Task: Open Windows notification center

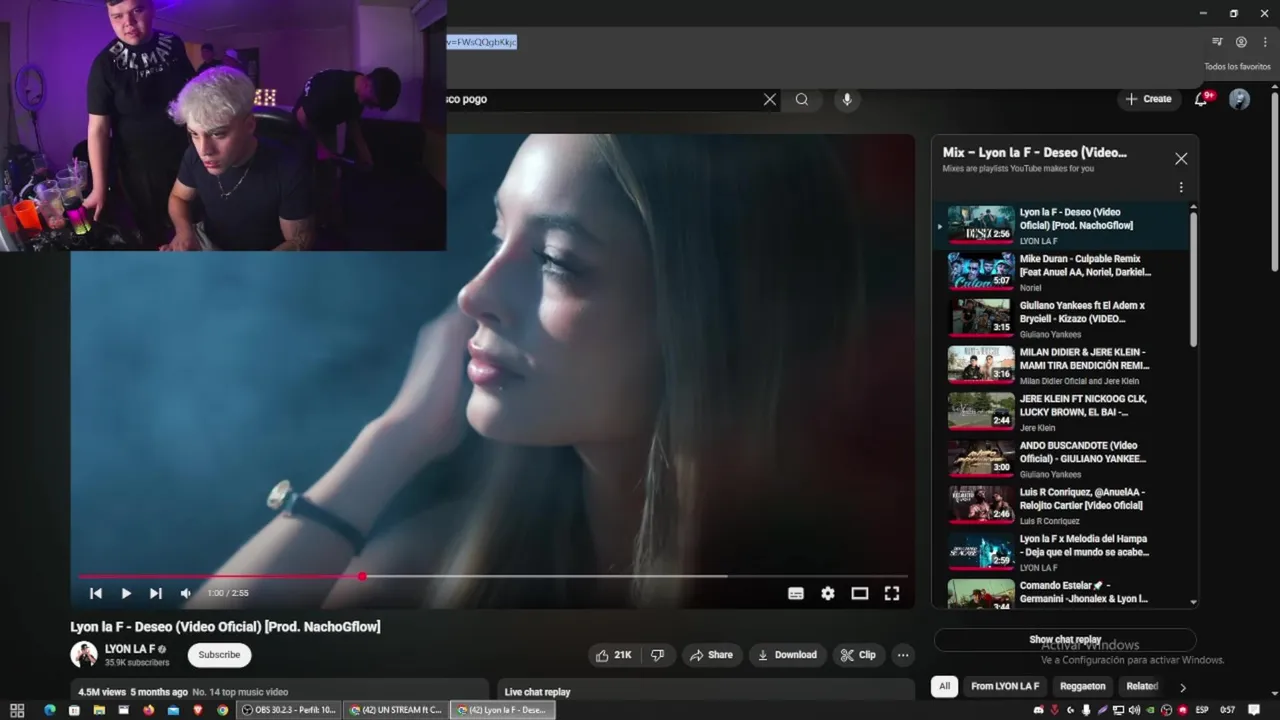Action: (x=1254, y=710)
